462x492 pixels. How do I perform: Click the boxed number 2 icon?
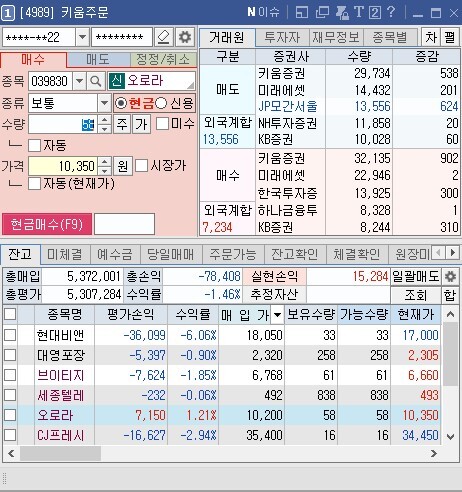point(375,13)
